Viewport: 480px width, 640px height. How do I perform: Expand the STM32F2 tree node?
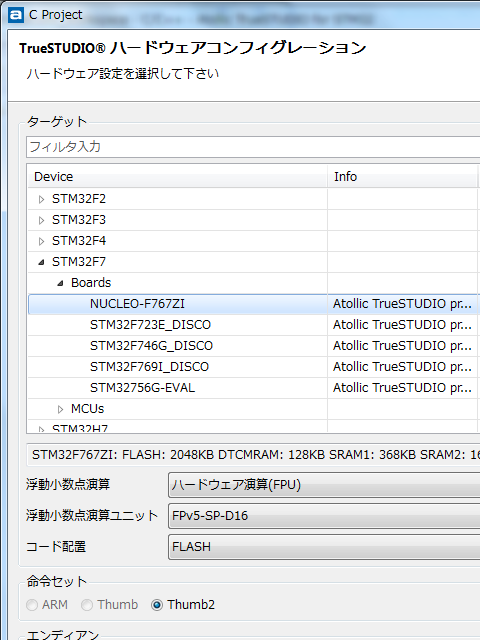click(x=41, y=199)
